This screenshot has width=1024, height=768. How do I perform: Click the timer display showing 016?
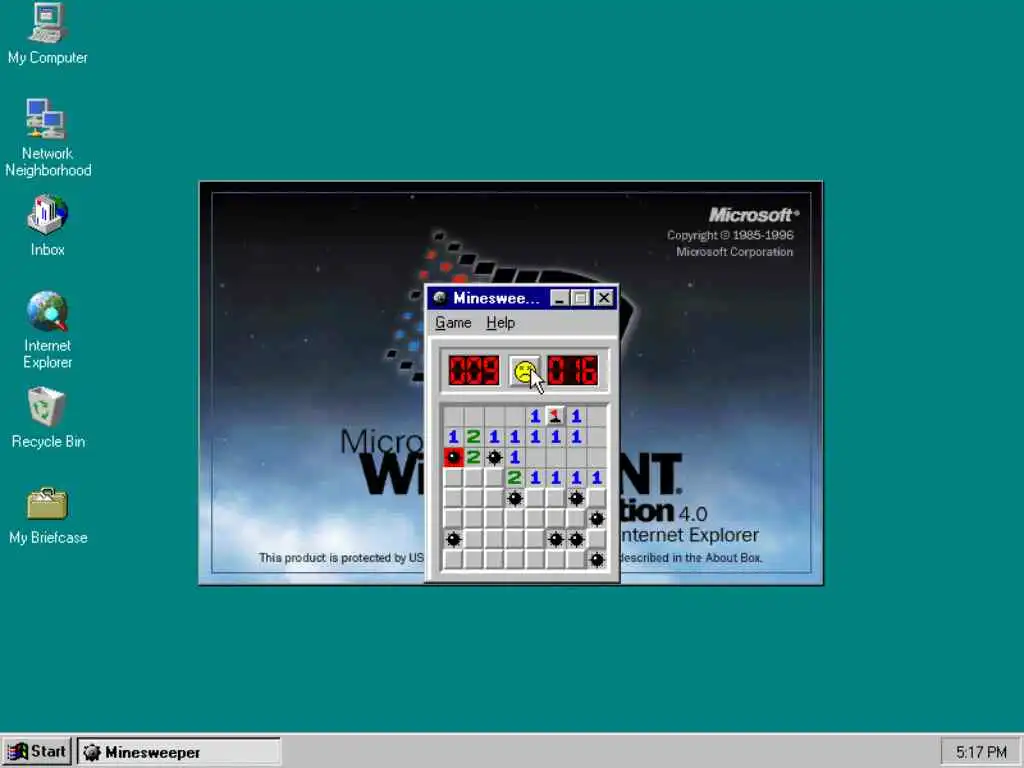[572, 371]
